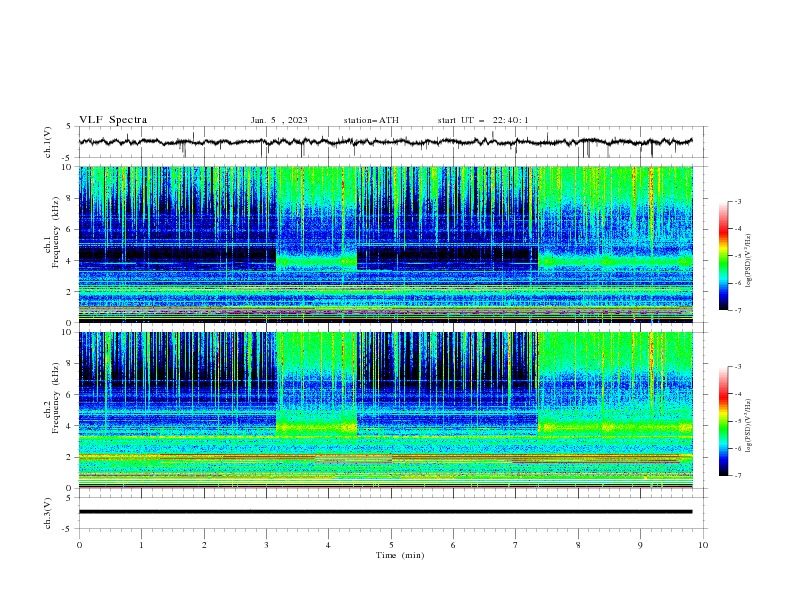This screenshot has height=612, width=792.
Task: Click the ch.2 color scale bar
Action: point(724,421)
